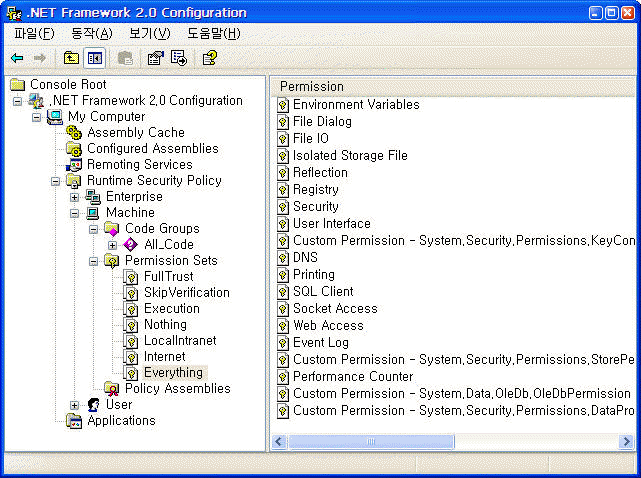Collapse the Runtime Security Policy node
Viewport: 641px width, 478px height.
[x=56, y=181]
